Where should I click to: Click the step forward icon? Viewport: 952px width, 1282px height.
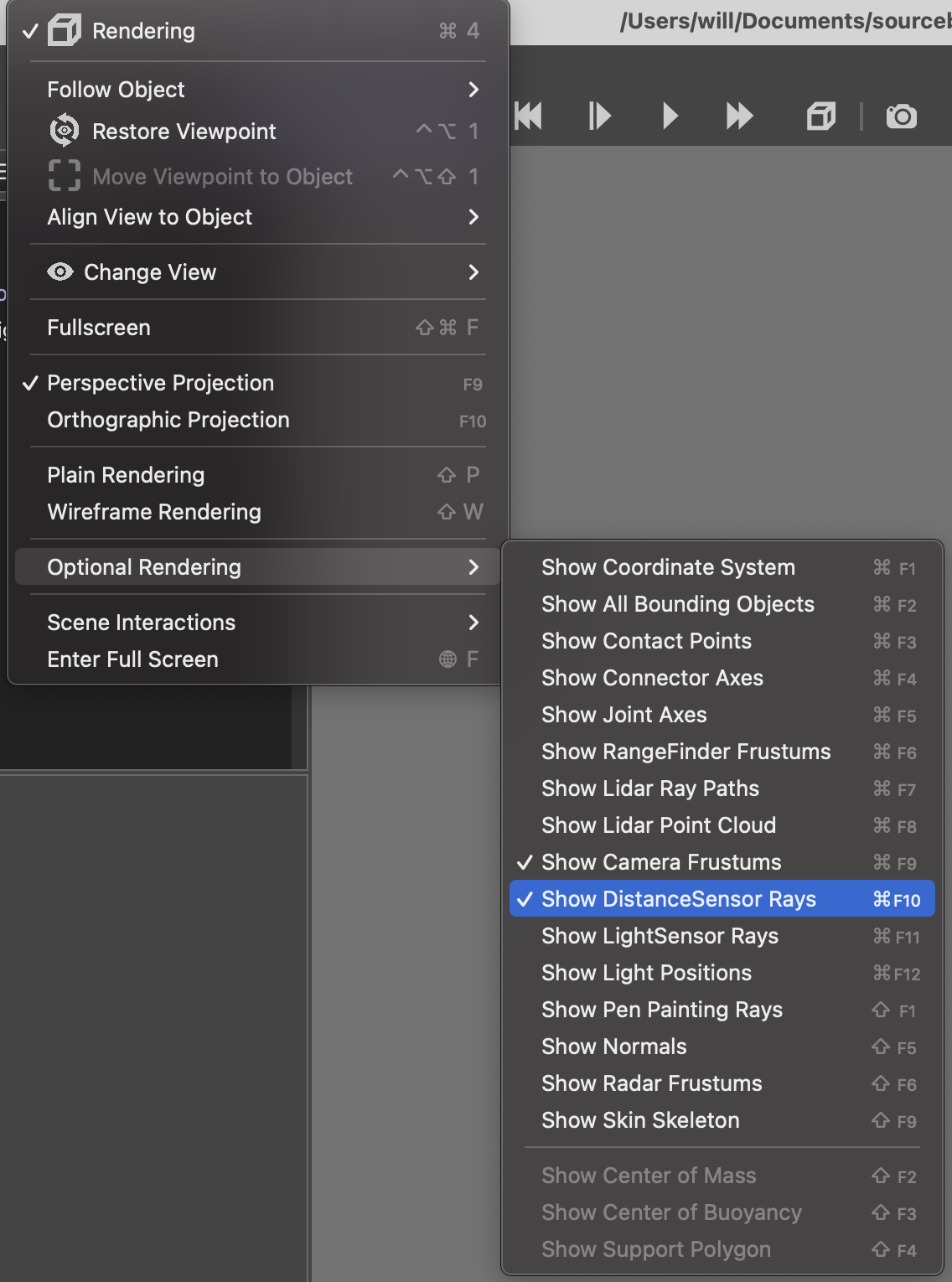(599, 116)
